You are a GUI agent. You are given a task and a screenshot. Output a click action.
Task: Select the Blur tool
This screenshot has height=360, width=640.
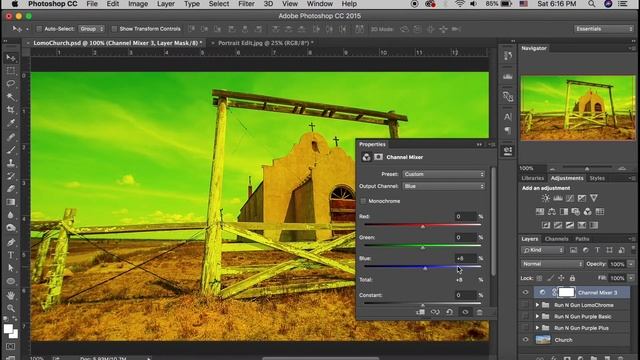[x=11, y=215]
